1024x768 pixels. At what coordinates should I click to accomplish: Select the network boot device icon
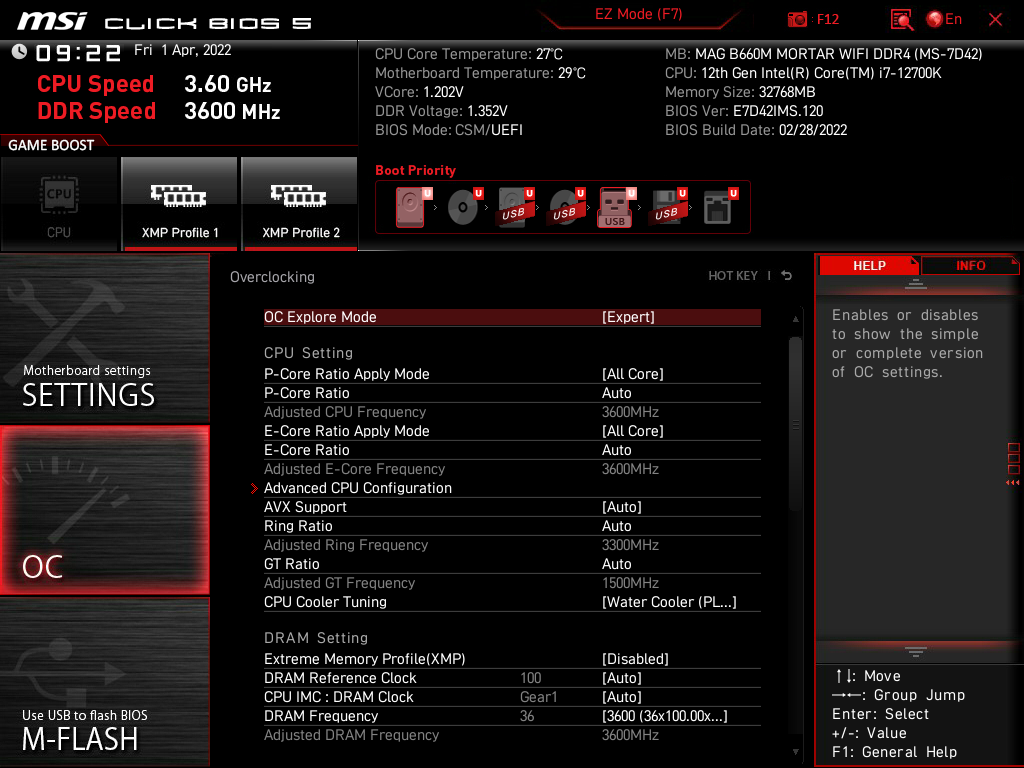click(x=720, y=207)
